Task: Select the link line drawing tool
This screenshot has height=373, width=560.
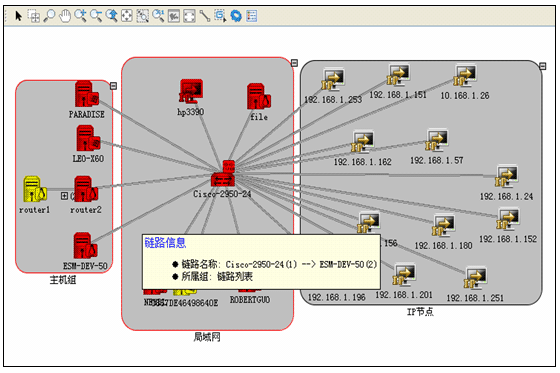Action: click(205, 16)
